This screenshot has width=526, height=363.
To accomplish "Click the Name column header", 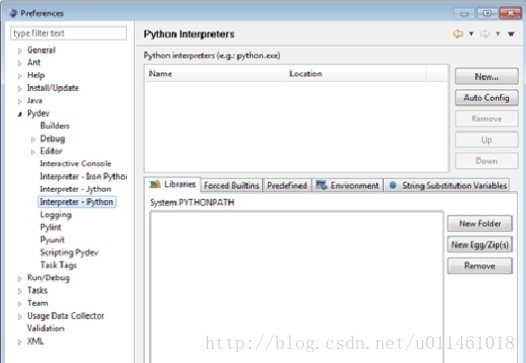I will pyautogui.click(x=216, y=74).
